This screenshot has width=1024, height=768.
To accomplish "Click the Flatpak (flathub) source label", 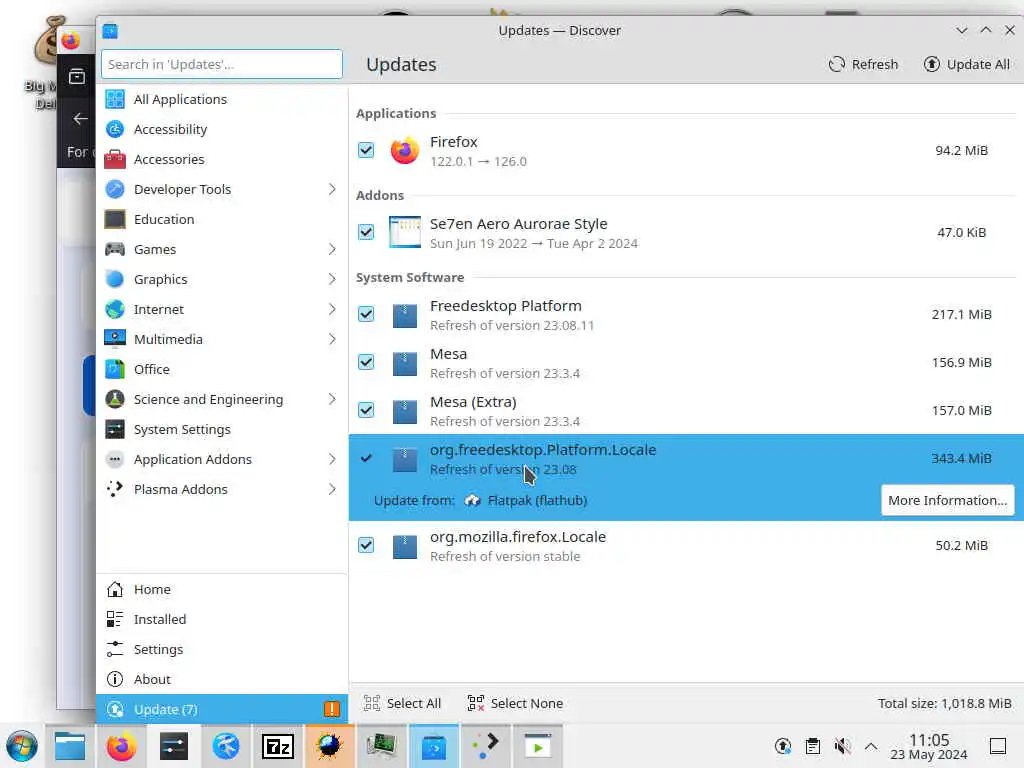I will pyautogui.click(x=537, y=500).
